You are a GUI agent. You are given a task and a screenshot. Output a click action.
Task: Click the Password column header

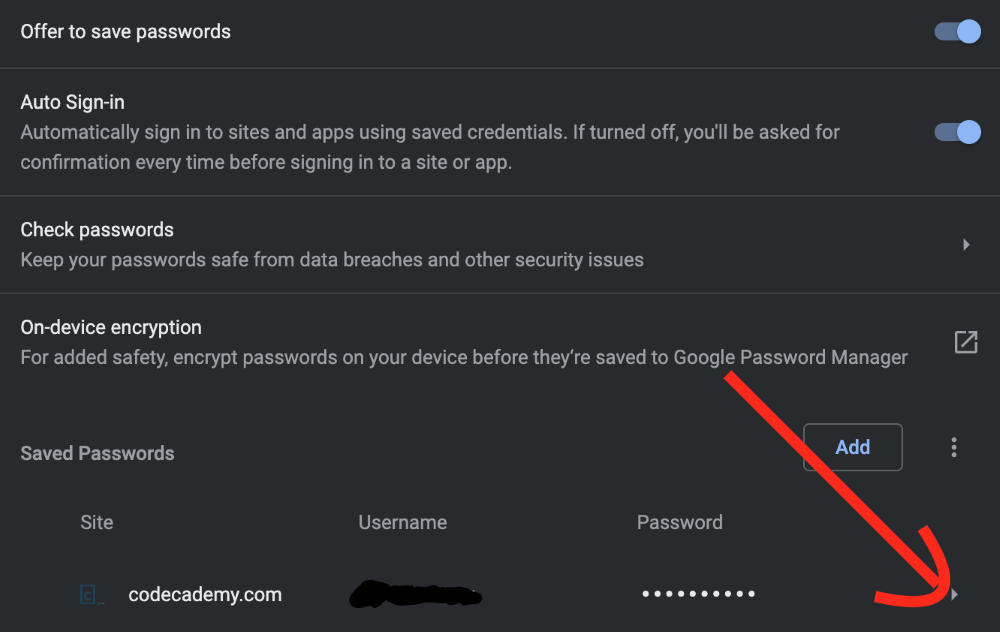(679, 523)
